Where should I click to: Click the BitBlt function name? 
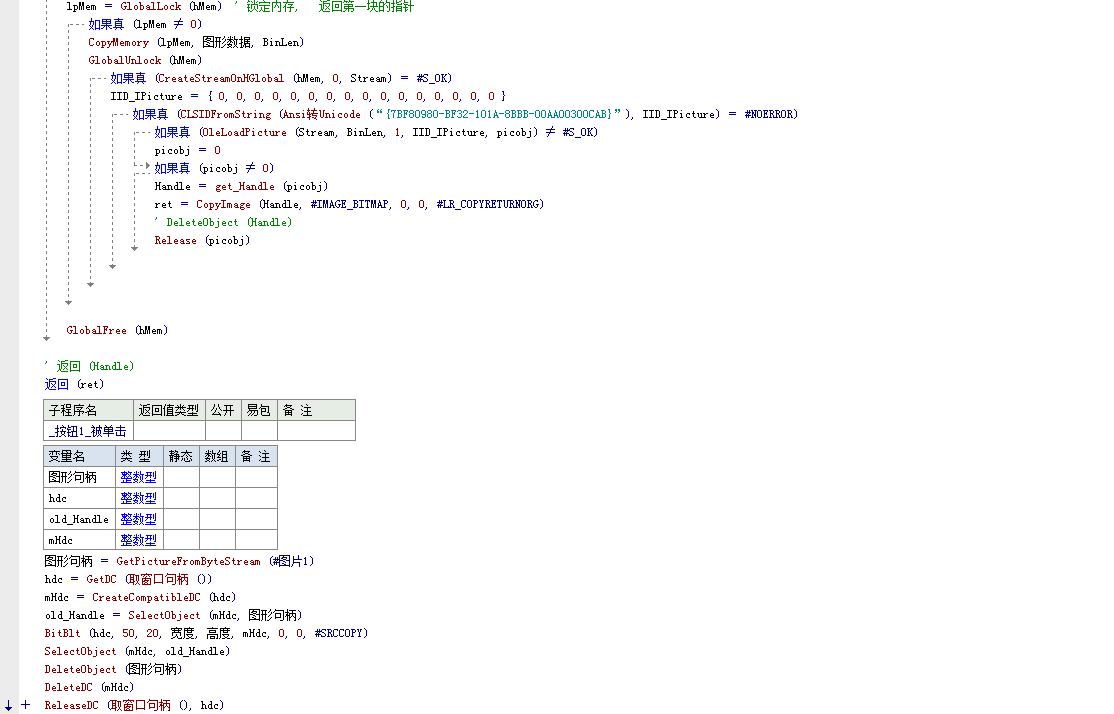click(x=63, y=633)
